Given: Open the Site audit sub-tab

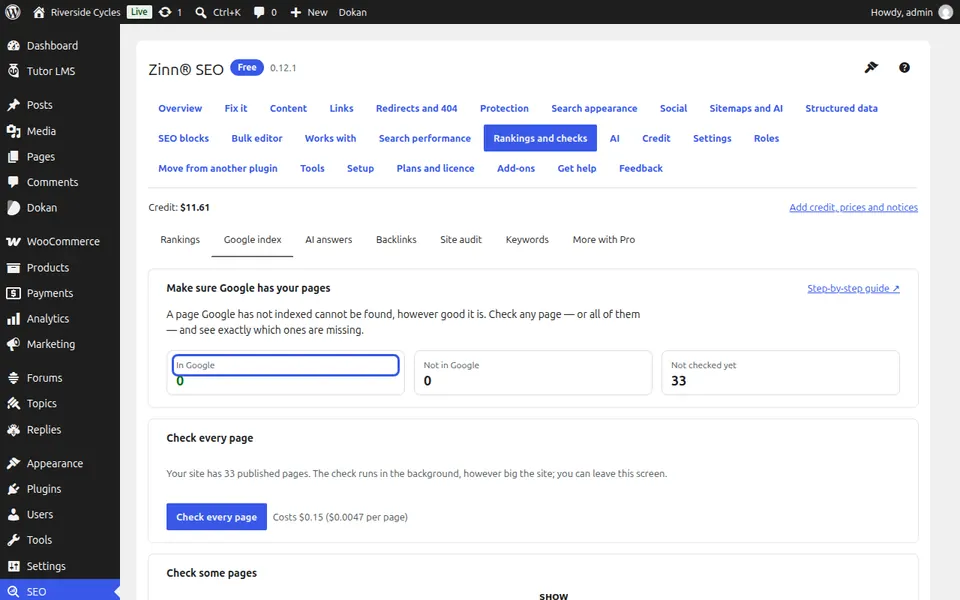Looking at the screenshot, I should pyautogui.click(x=461, y=239).
